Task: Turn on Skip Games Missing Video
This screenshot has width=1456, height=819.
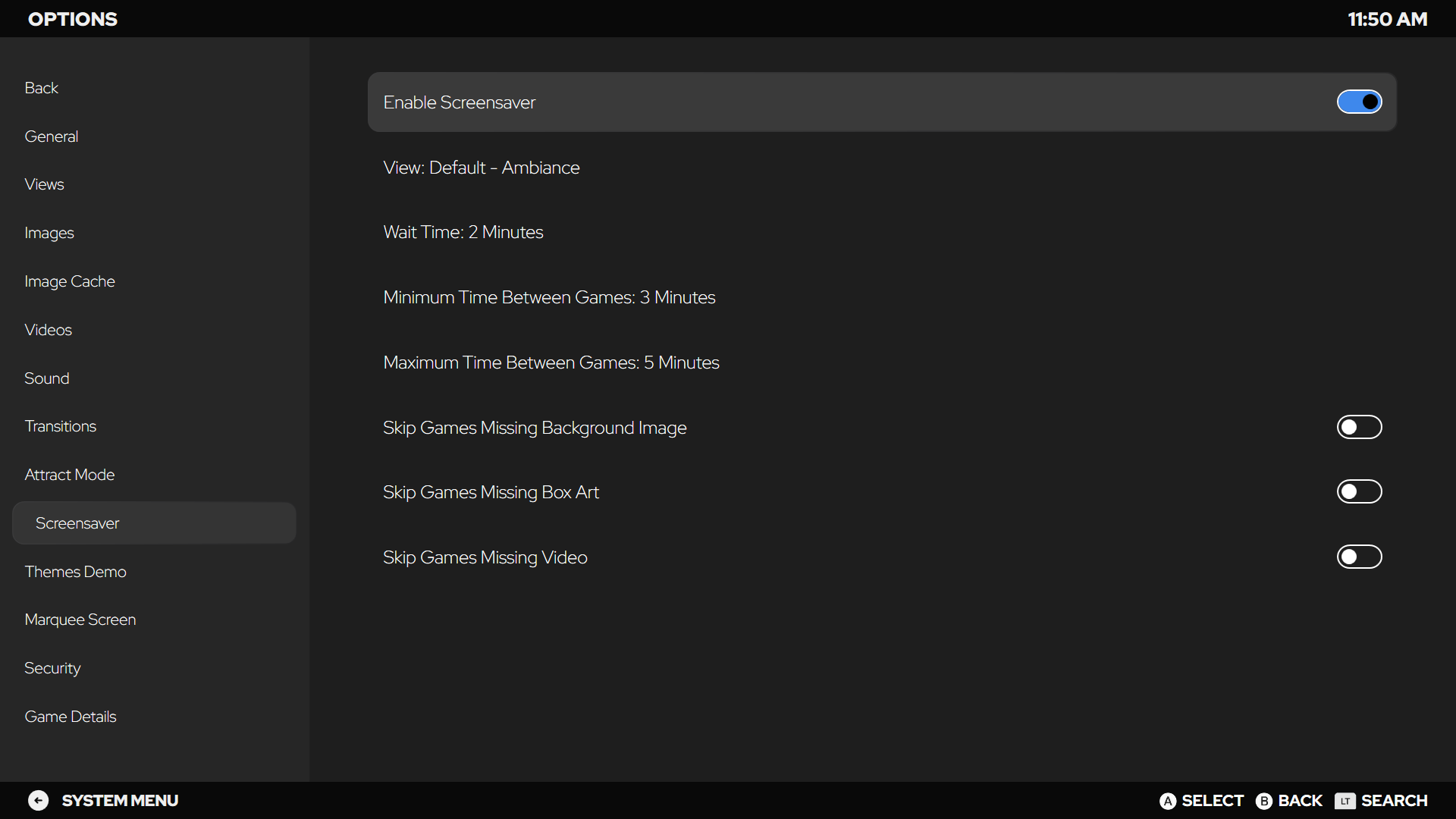Action: (1359, 557)
